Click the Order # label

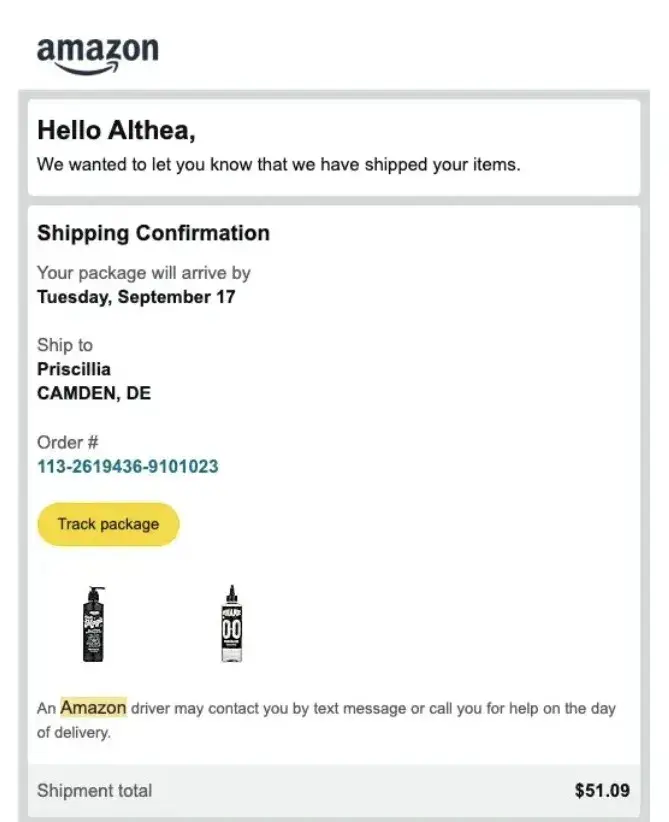pyautogui.click(x=67, y=442)
